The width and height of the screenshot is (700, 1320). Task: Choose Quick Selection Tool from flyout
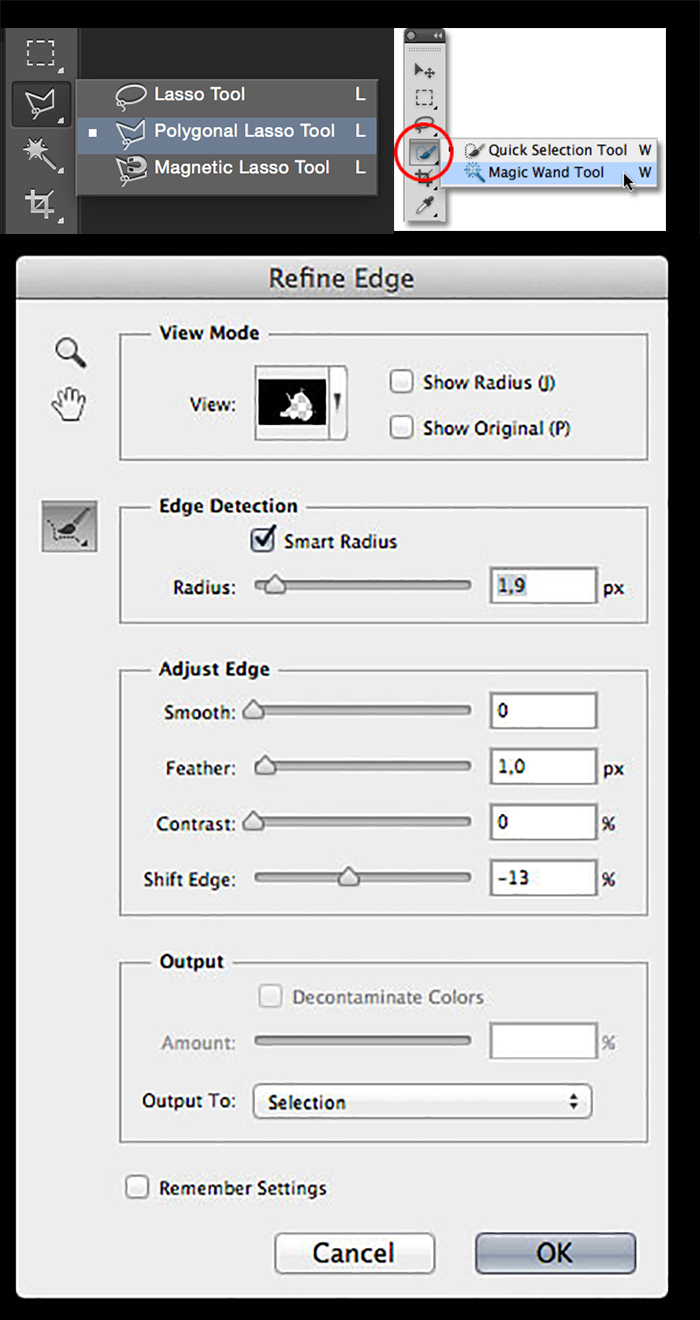(x=557, y=150)
